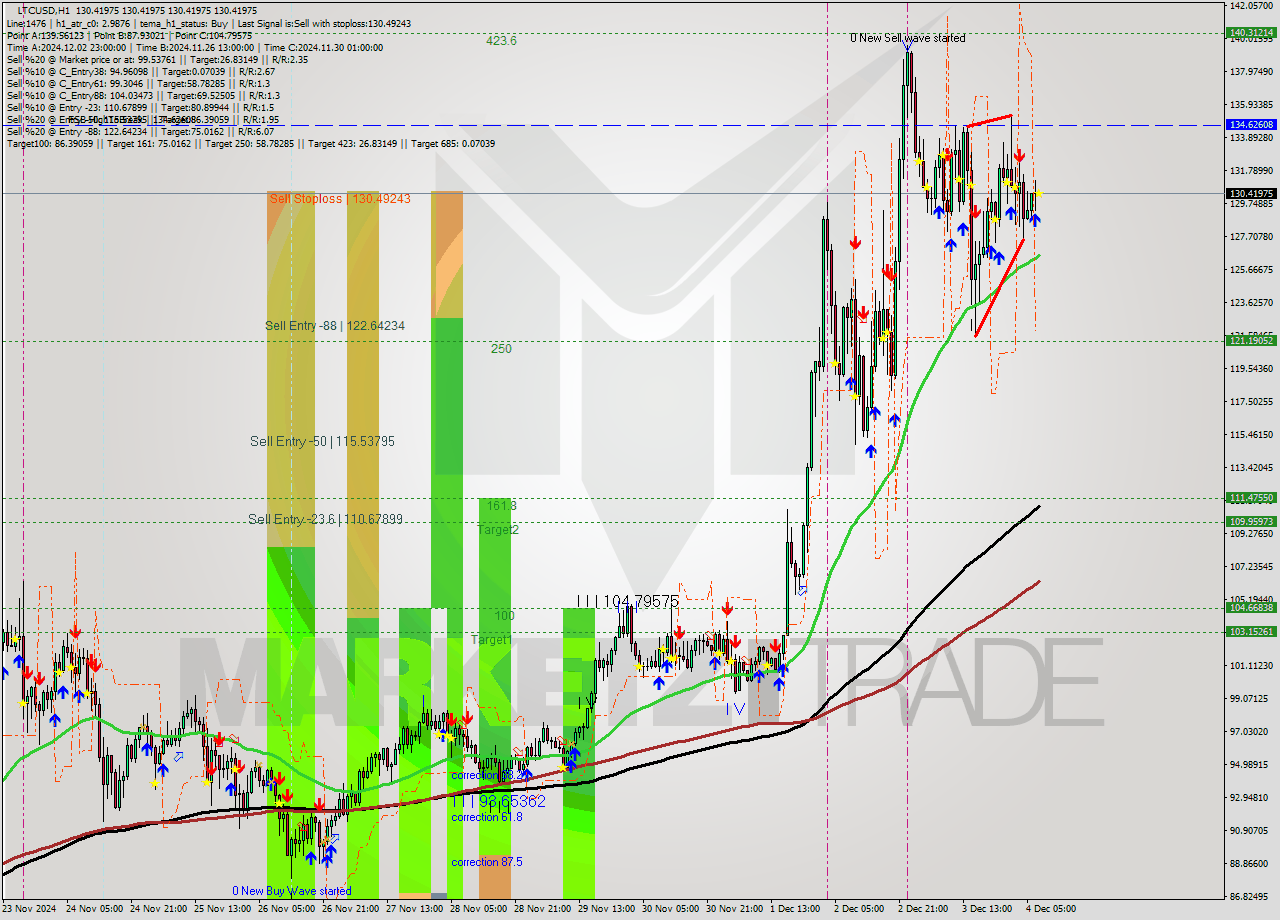The width and height of the screenshot is (1280, 920).
Task: Click the '0 New Buy Wave started' annotation
Action: (292, 891)
